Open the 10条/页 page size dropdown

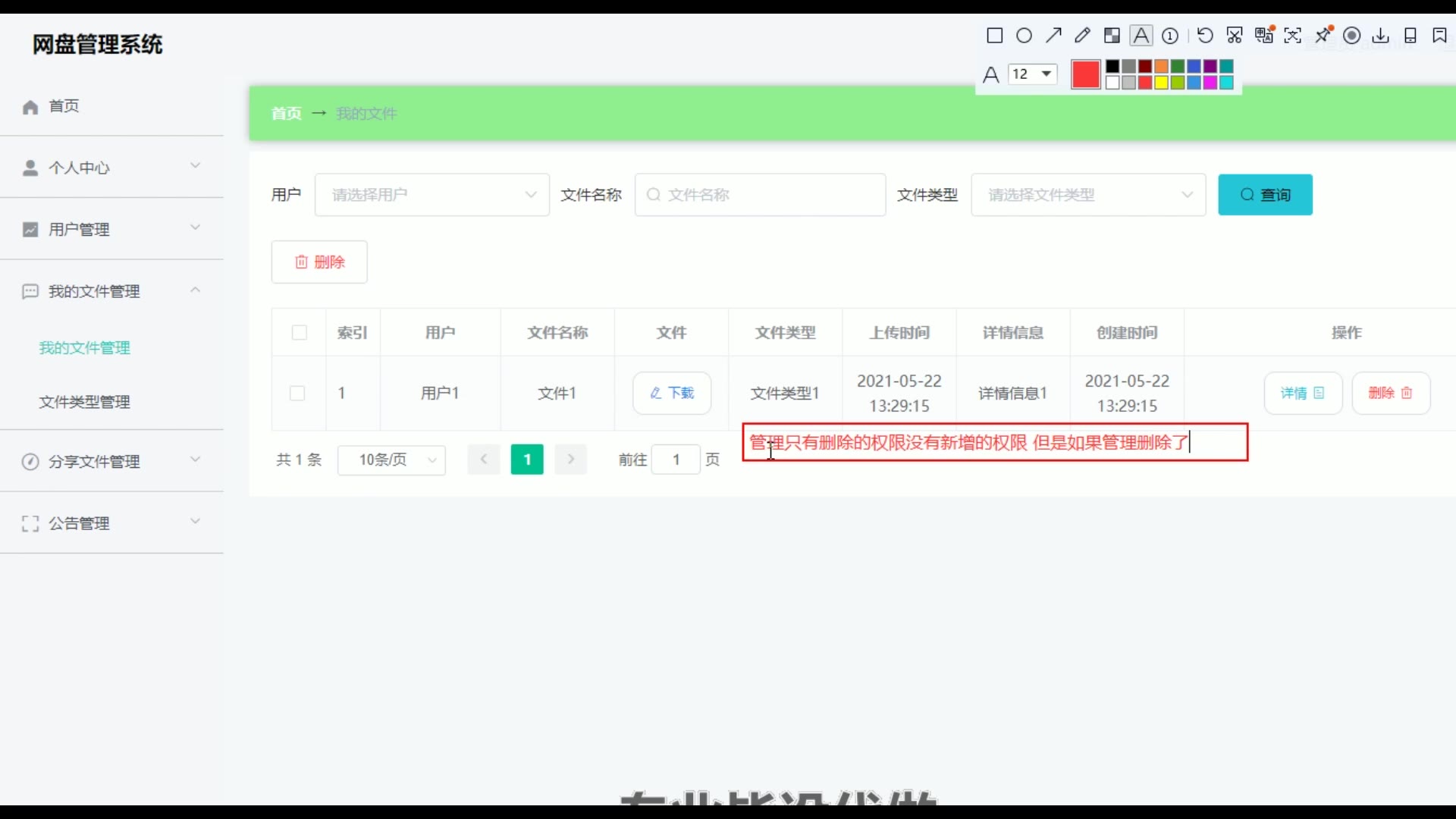(x=391, y=460)
